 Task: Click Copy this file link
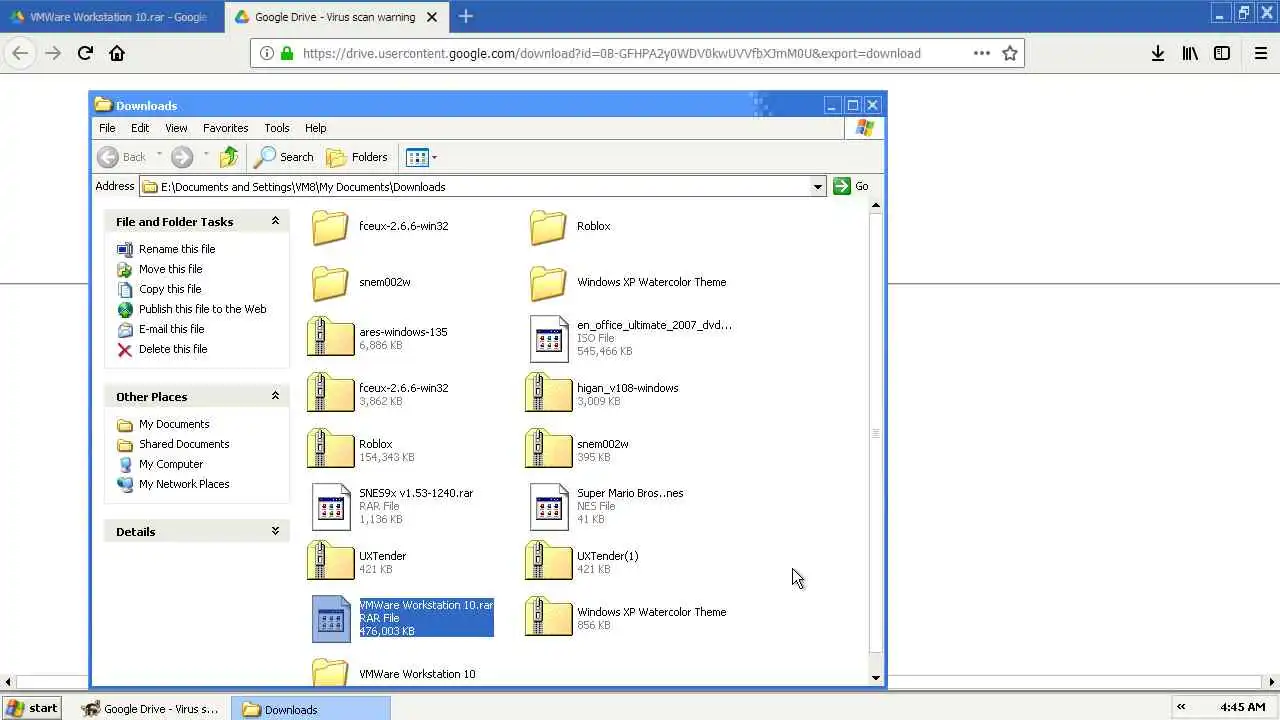[x=170, y=289]
